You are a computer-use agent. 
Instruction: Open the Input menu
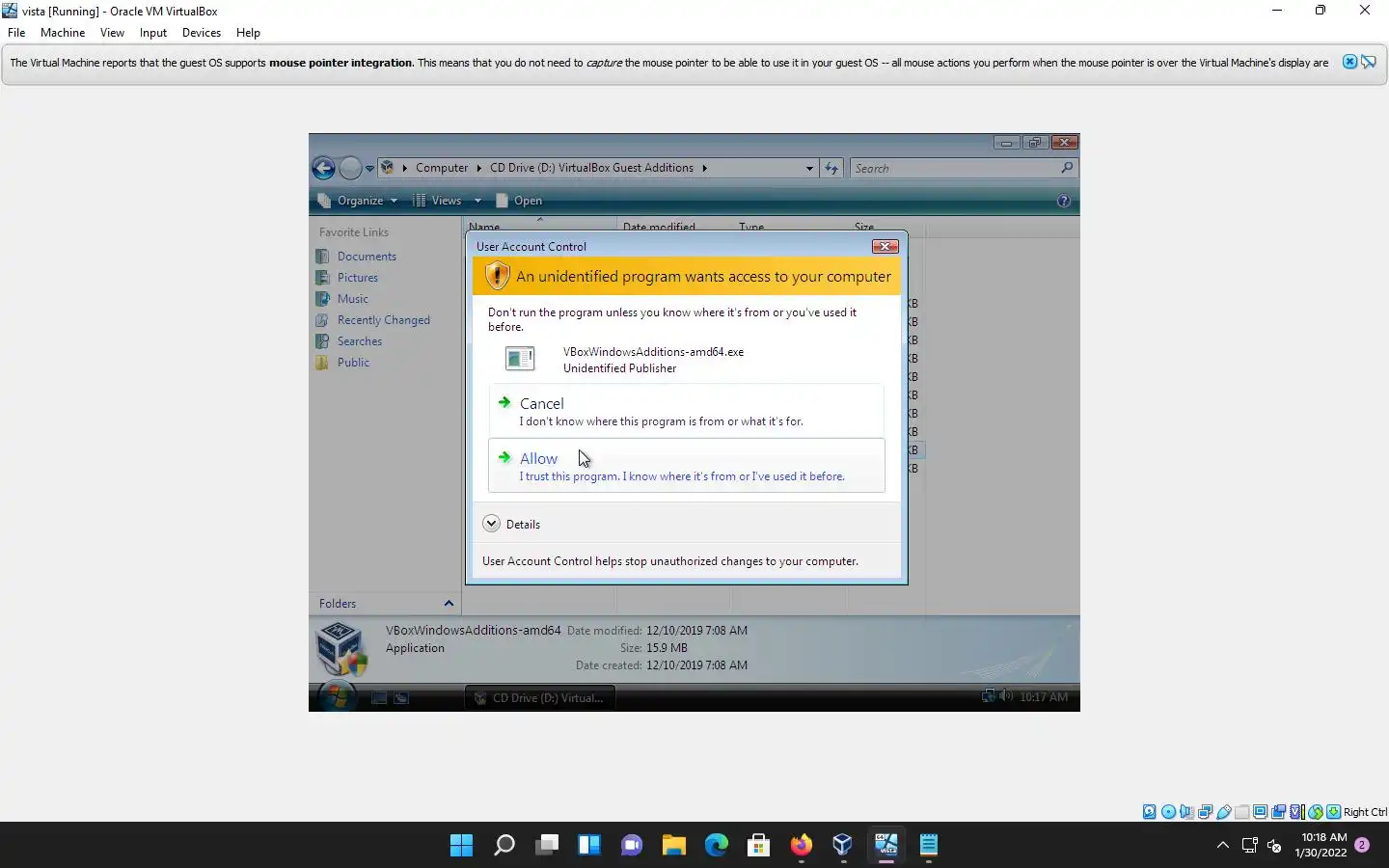(153, 32)
